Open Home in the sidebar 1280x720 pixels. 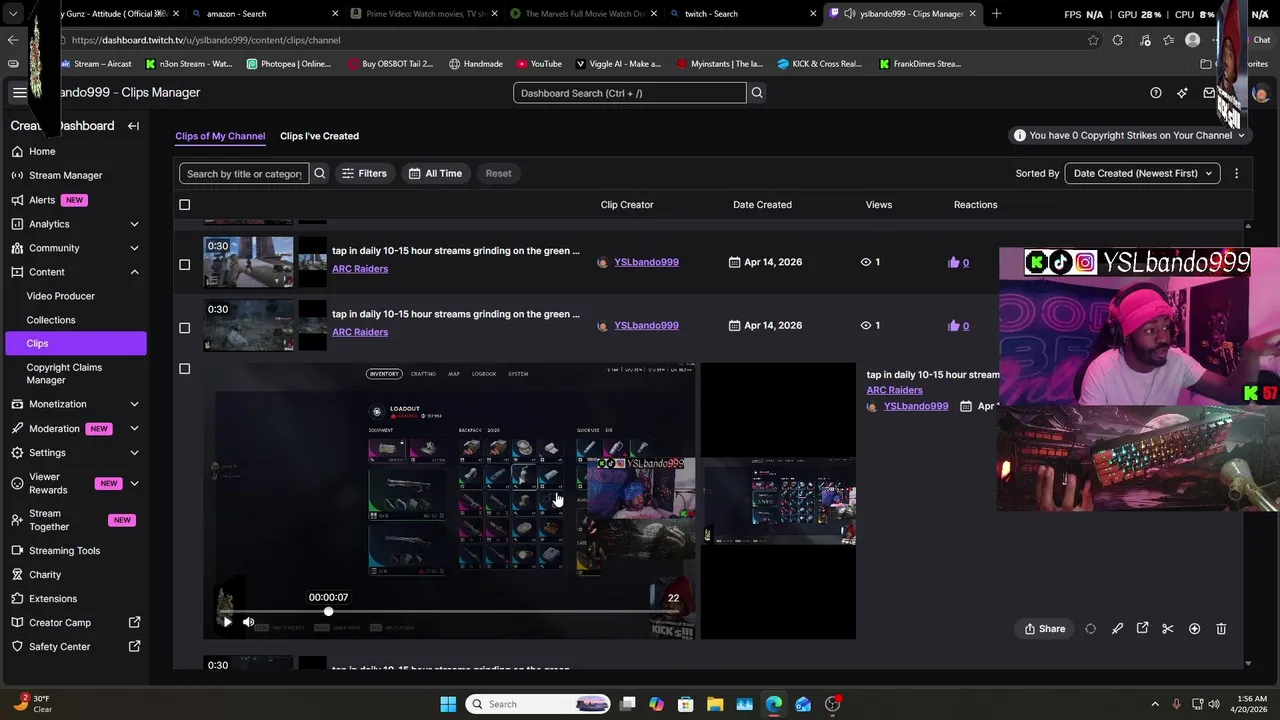pos(41,151)
